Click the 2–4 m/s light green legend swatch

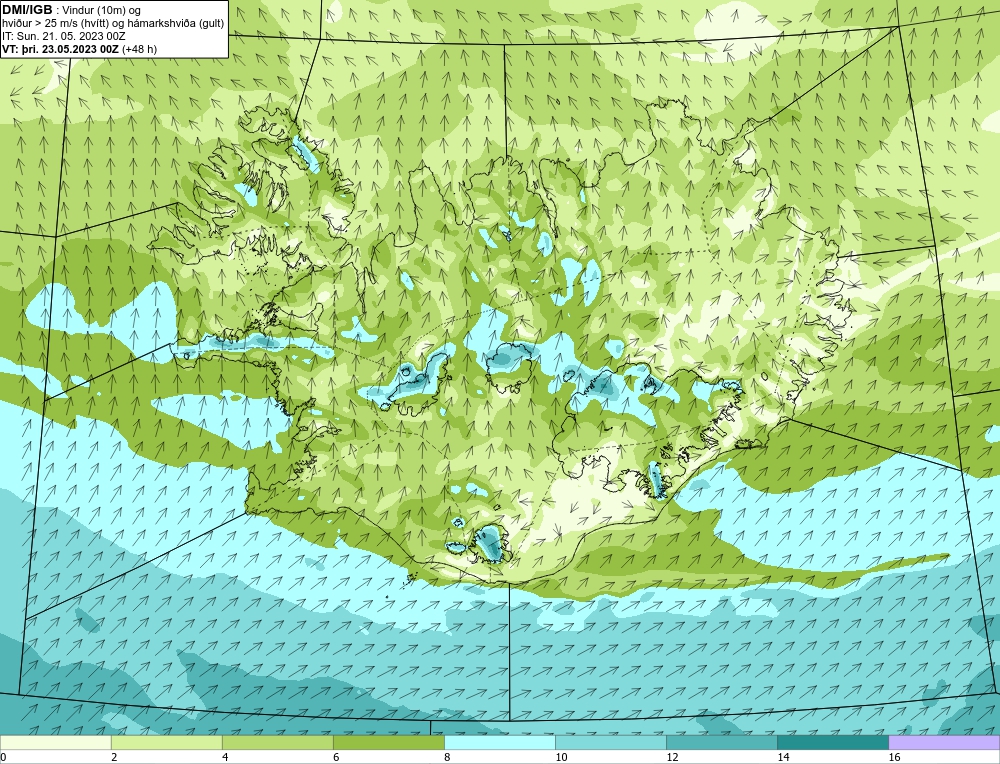[166, 742]
